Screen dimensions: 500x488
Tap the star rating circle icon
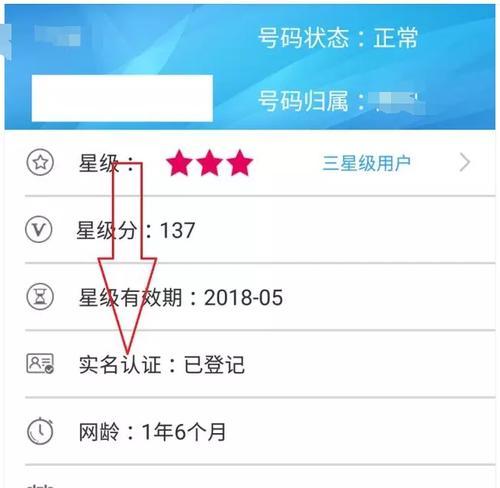point(40,163)
